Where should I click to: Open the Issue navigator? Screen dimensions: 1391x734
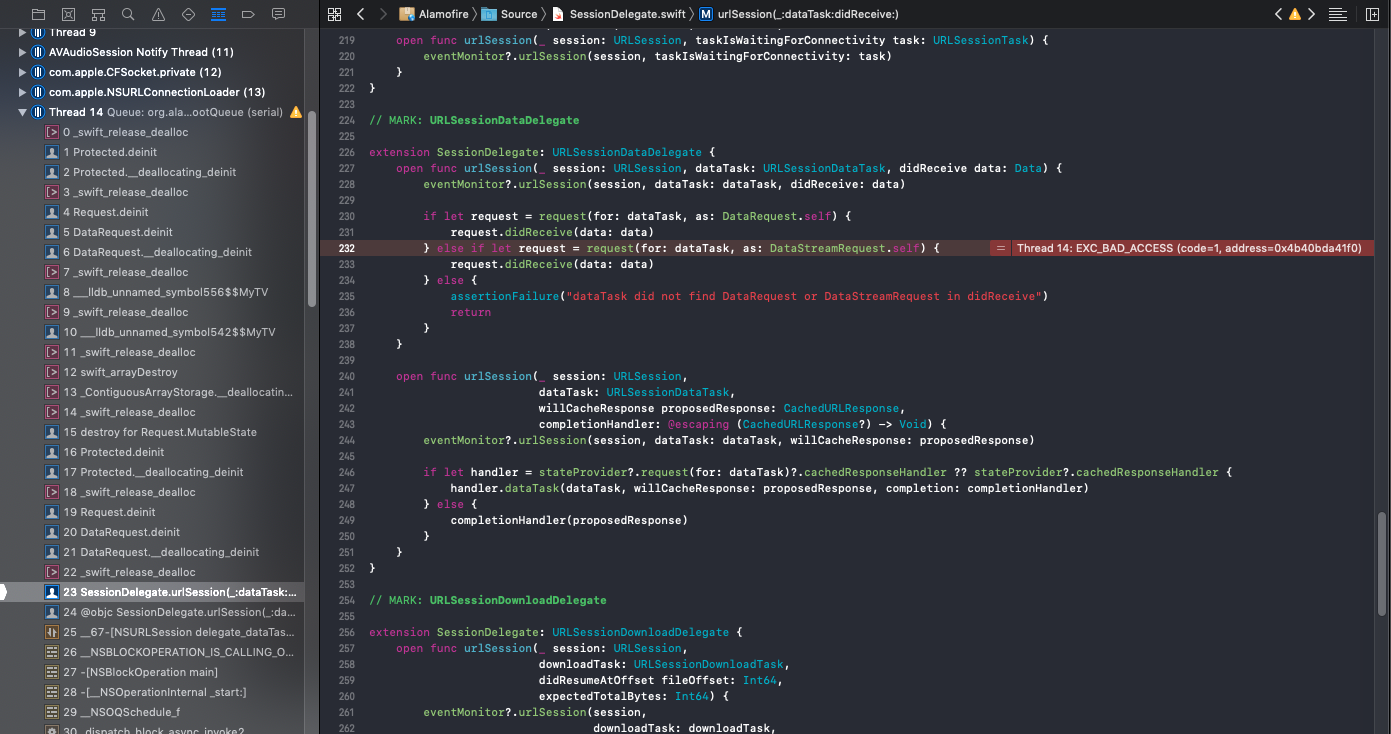157,15
